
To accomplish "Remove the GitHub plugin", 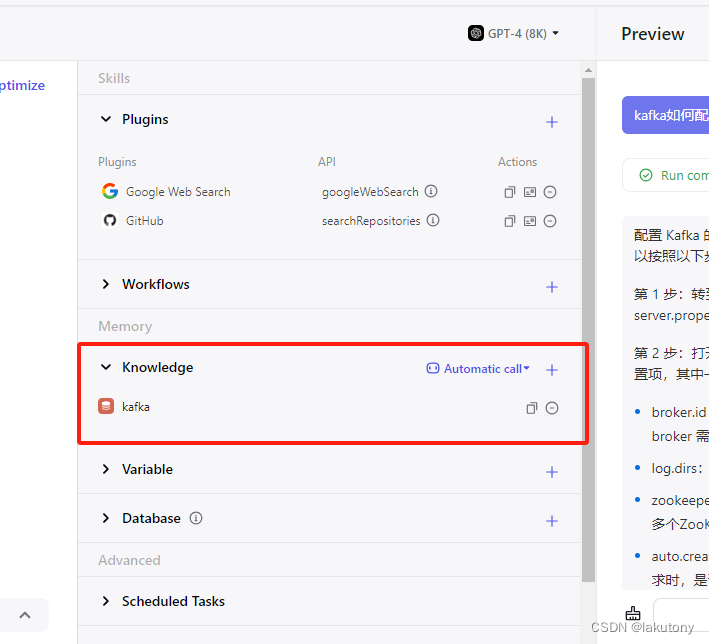I will click(550, 221).
